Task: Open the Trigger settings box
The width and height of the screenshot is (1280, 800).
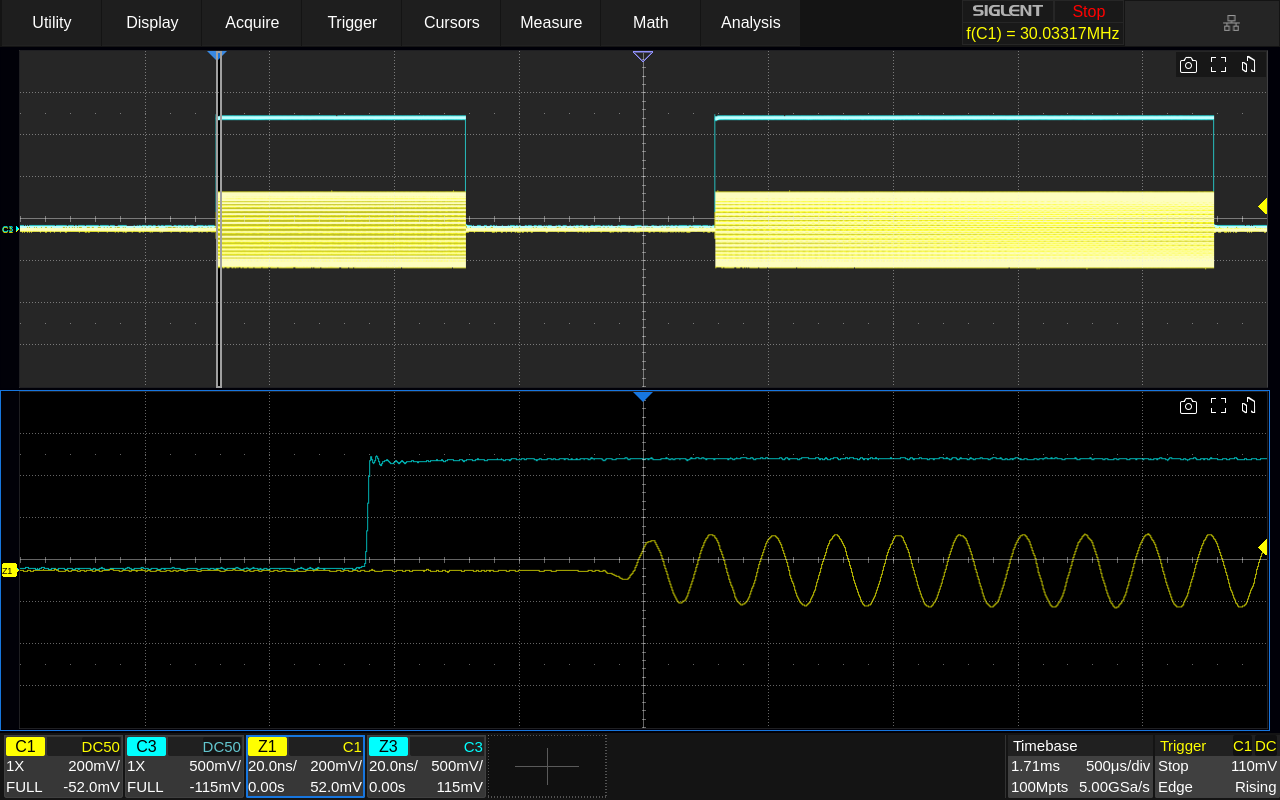Action: pos(1216,766)
